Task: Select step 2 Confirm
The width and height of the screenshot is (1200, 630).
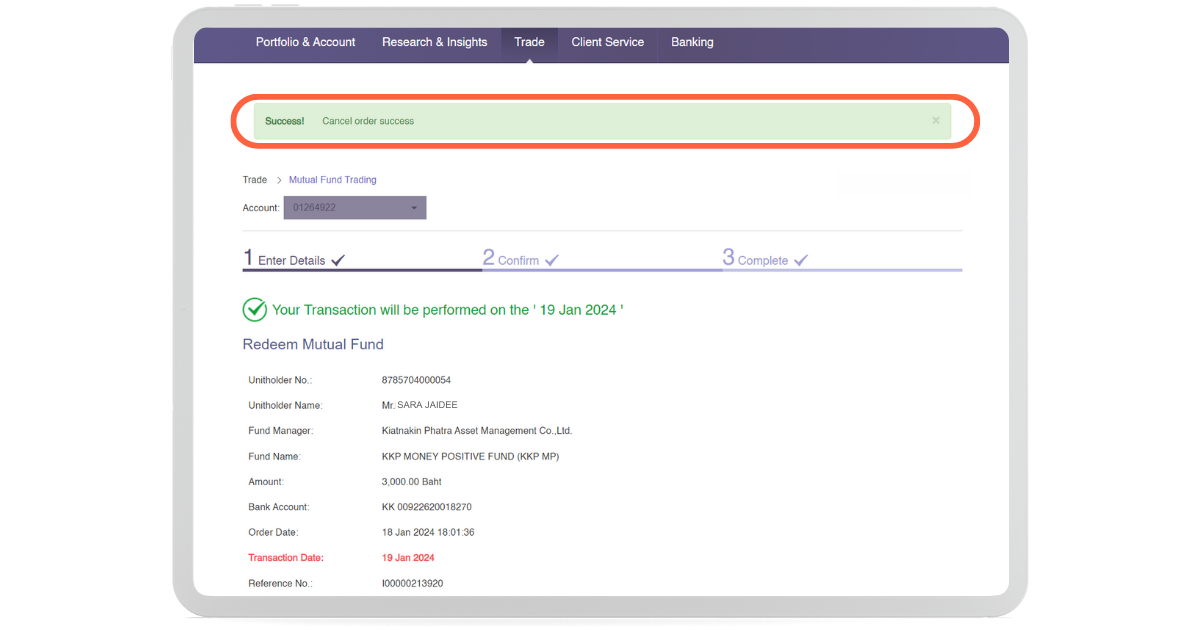Action: (512, 259)
